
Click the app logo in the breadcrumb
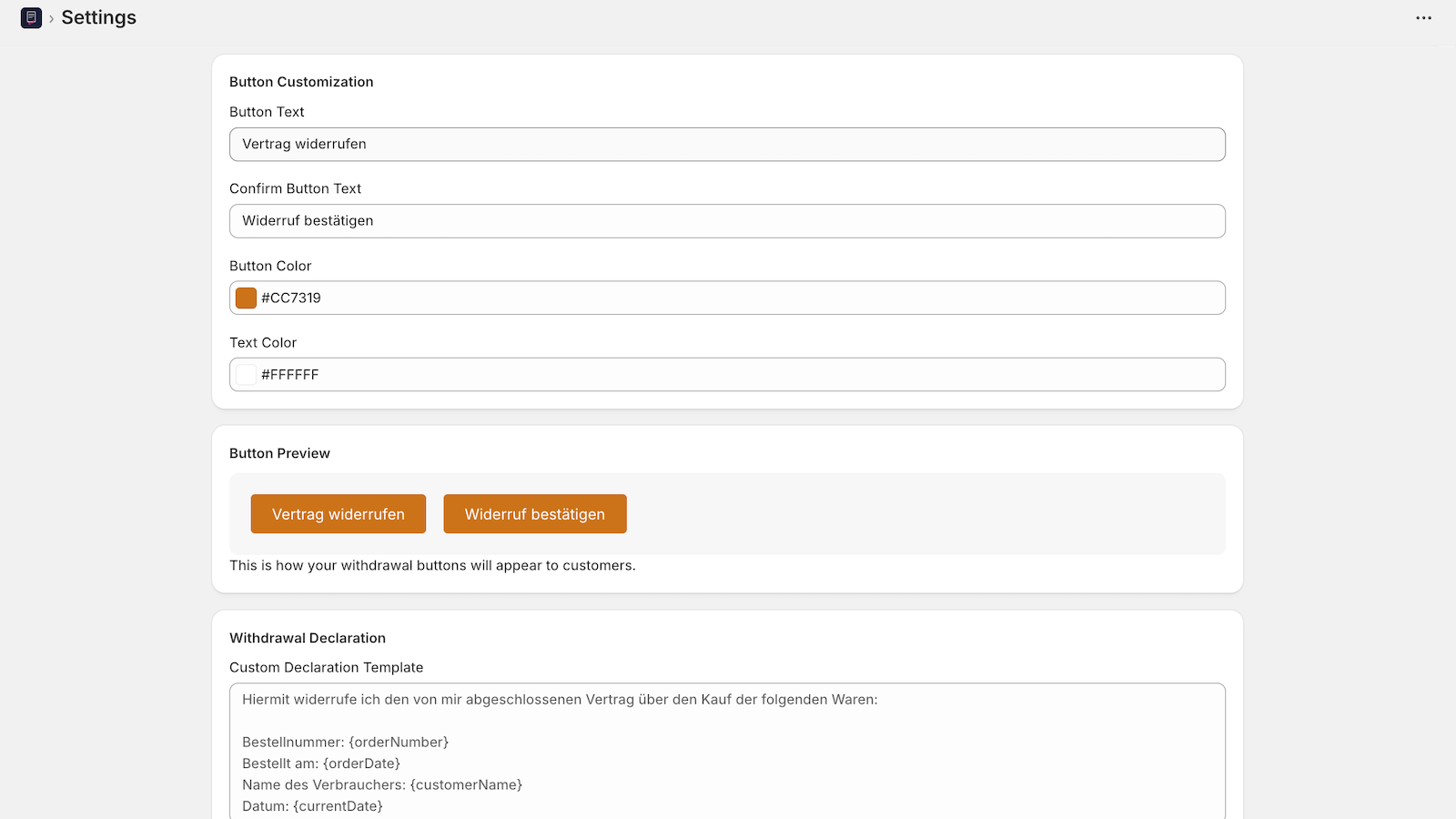31,17
